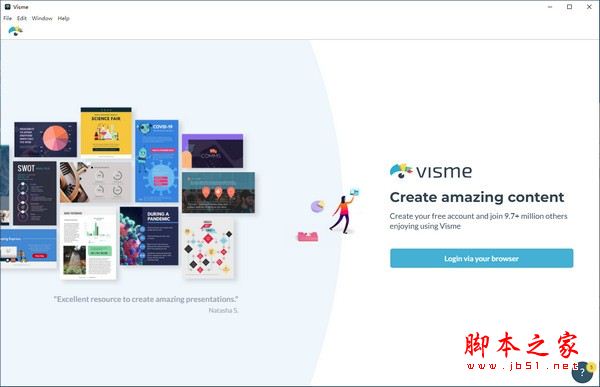600x387 pixels.
Task: Close the Visme window
Action: (x=589, y=7)
